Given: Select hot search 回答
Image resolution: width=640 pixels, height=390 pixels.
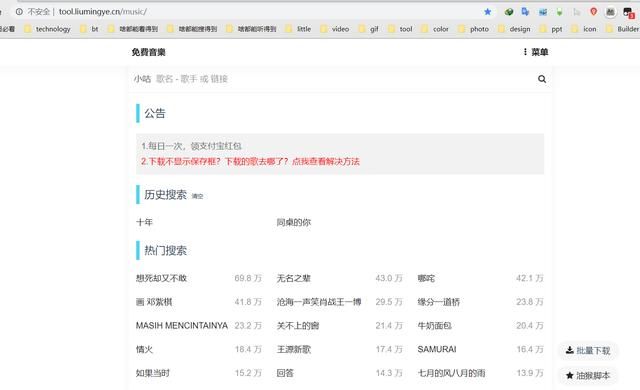Looking at the screenshot, I should (285, 373).
